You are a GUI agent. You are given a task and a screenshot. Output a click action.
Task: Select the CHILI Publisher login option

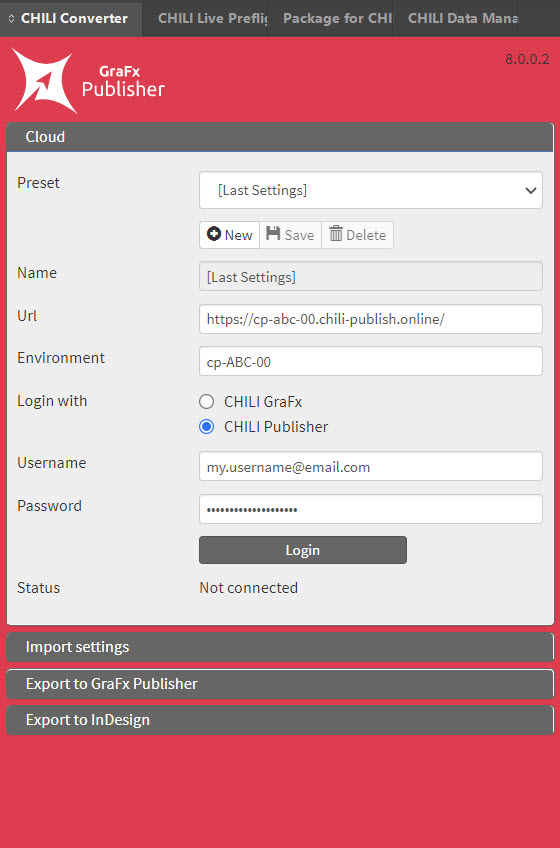coord(206,427)
